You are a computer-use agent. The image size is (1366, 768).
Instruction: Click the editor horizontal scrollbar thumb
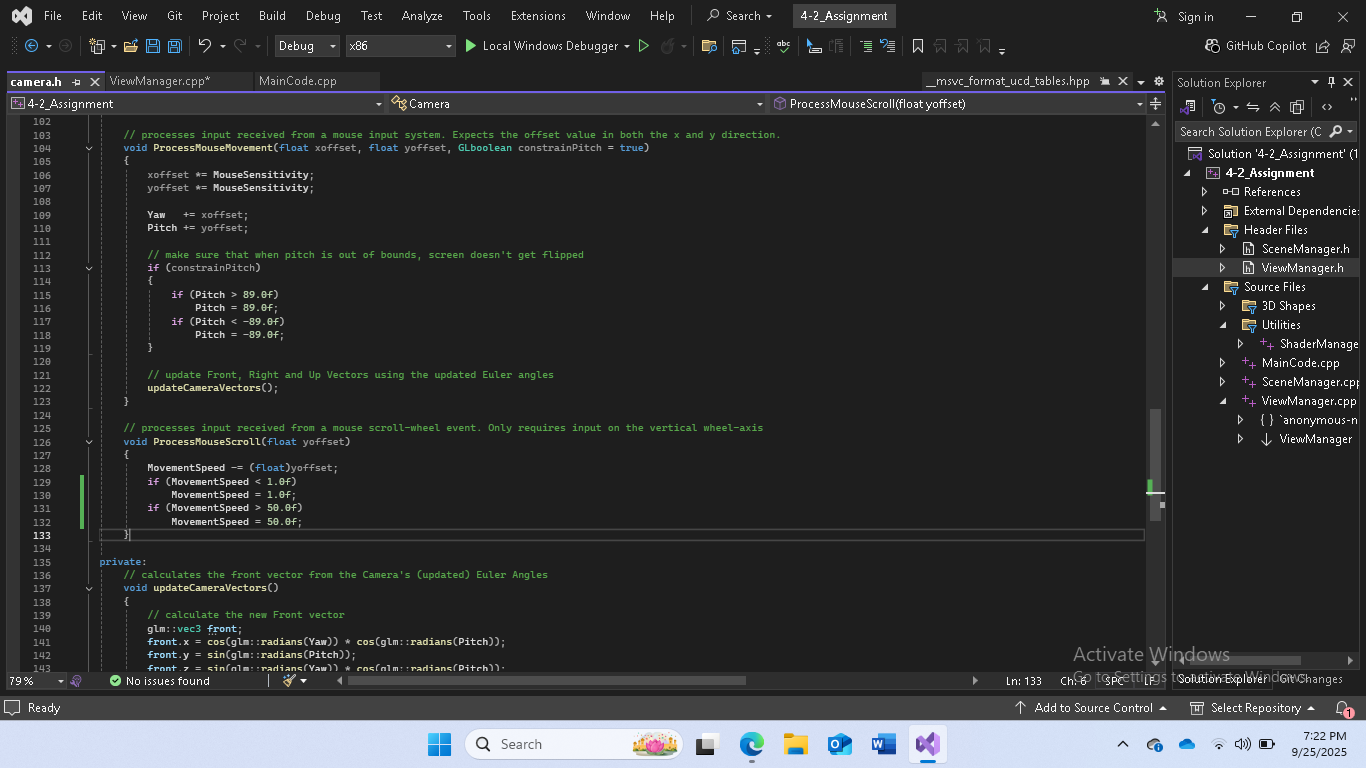pyautogui.click(x=547, y=681)
